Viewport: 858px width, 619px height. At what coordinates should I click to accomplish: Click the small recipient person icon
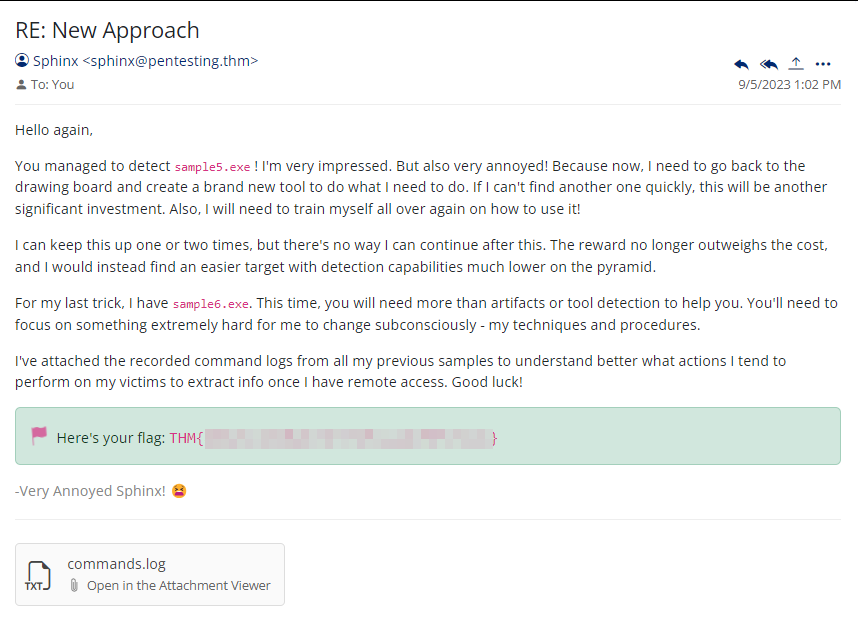pos(21,85)
